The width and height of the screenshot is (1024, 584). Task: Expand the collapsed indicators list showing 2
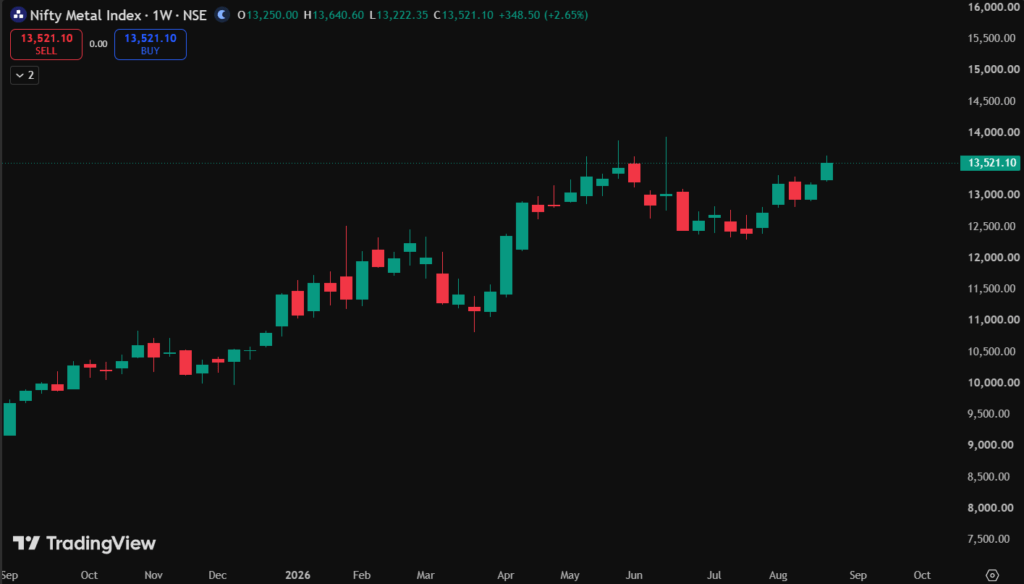24,75
